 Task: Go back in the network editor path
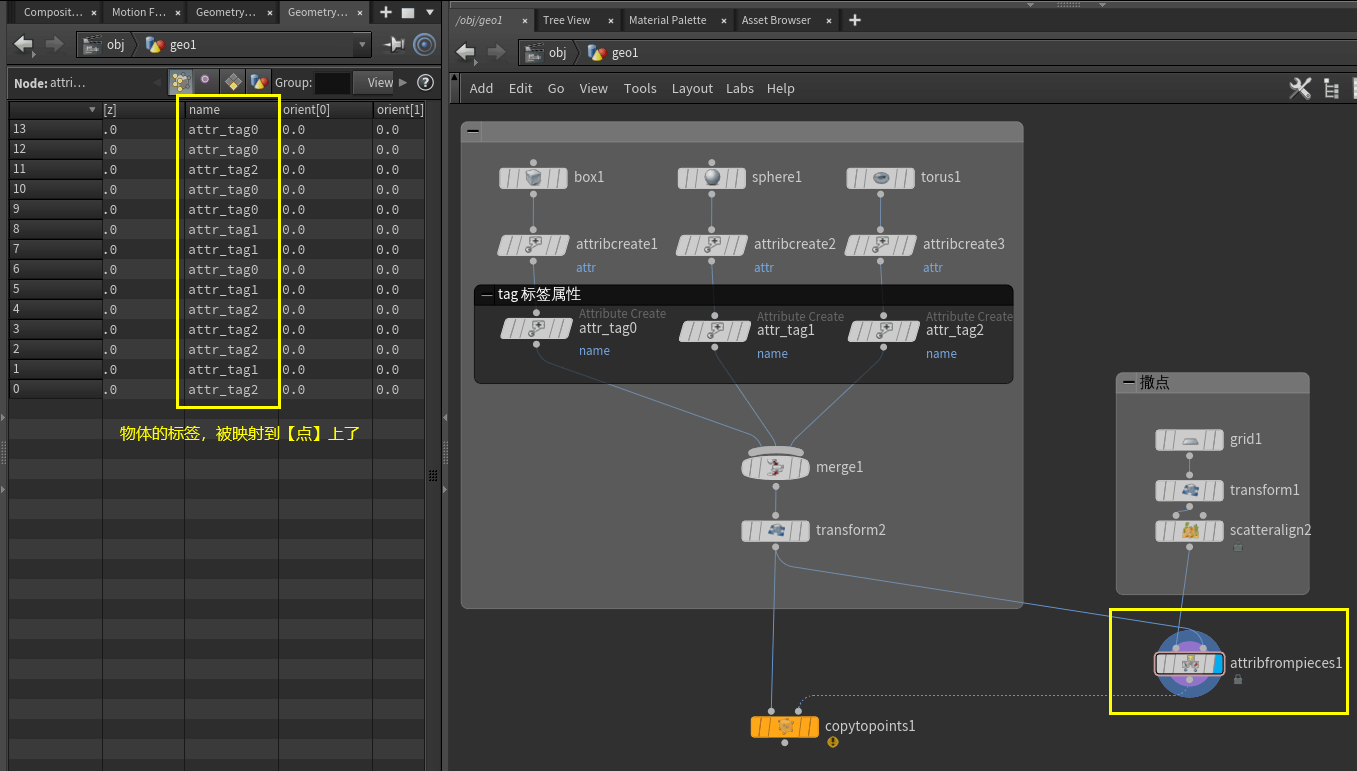click(x=465, y=52)
